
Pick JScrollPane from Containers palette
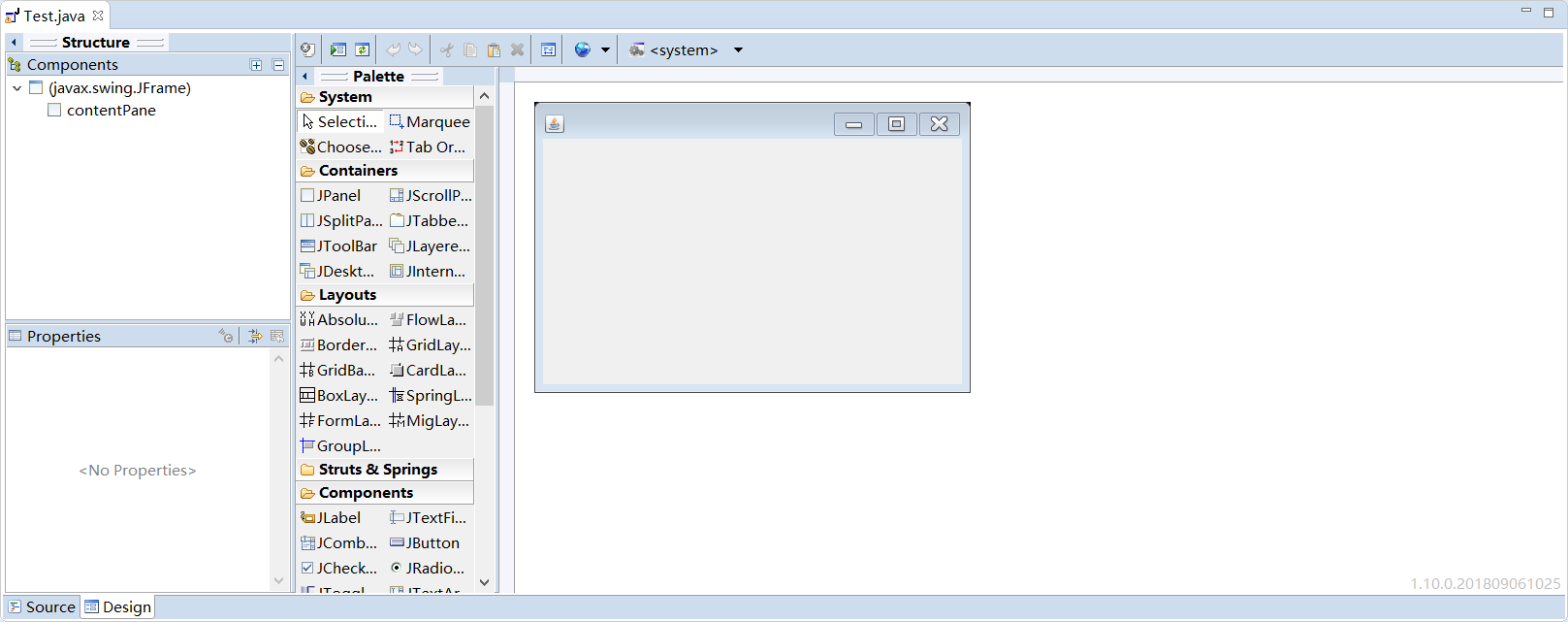(430, 195)
